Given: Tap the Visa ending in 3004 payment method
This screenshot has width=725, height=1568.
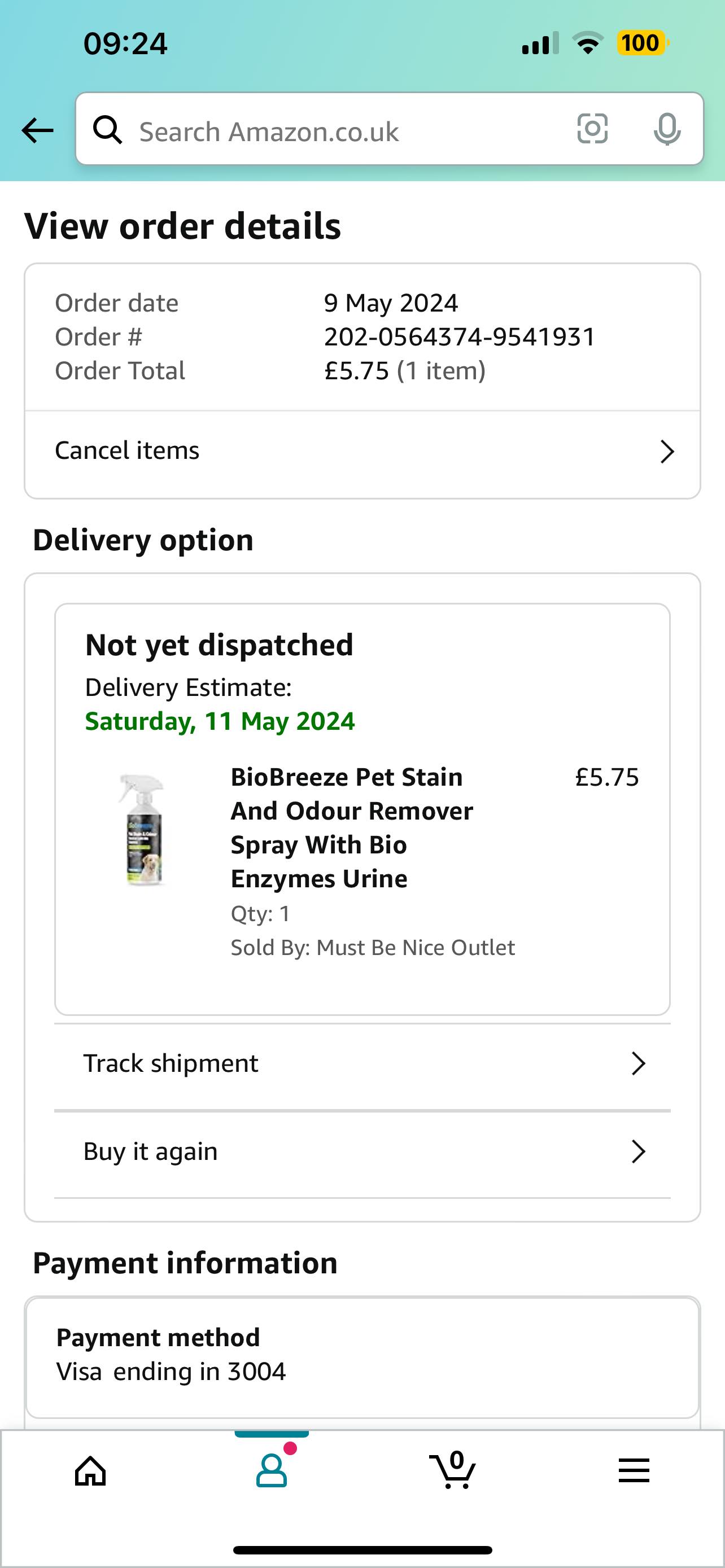Looking at the screenshot, I should tap(171, 1372).
